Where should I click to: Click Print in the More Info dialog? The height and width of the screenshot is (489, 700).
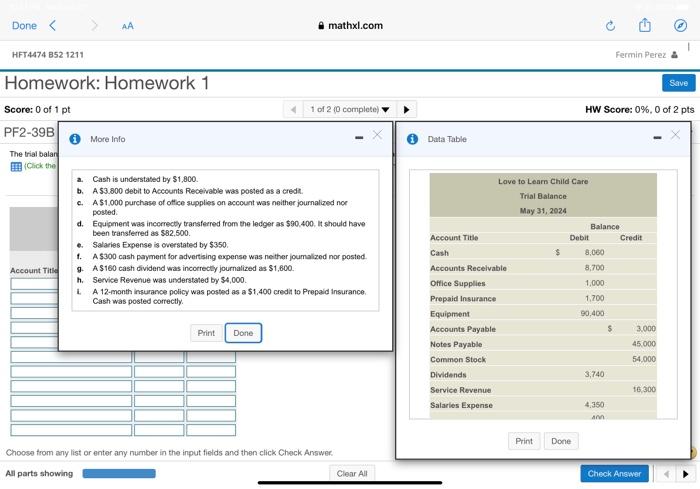(x=206, y=333)
